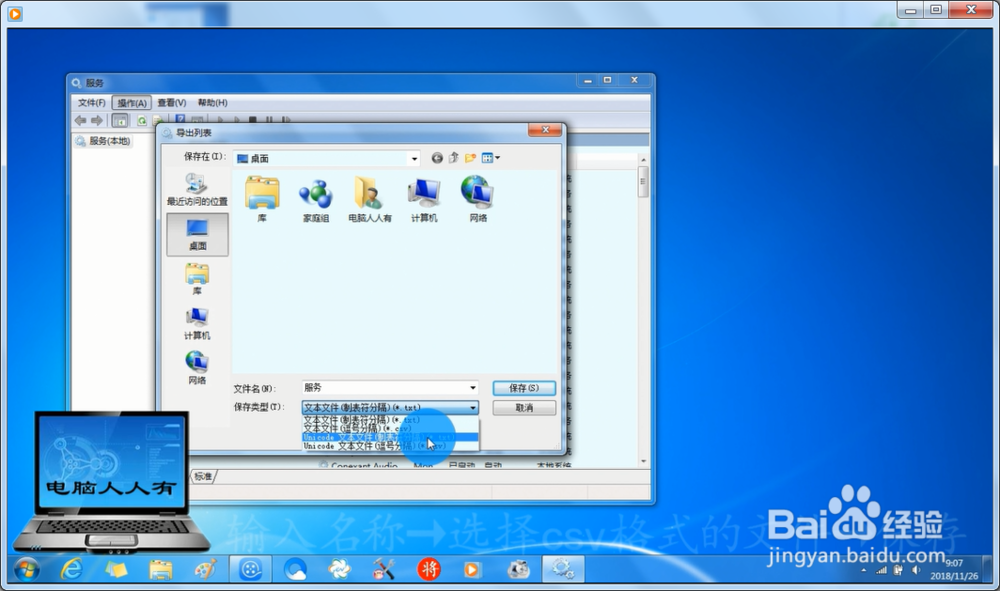1000x591 pixels.
Task: Open the orange media player on taskbar
Action: (473, 569)
